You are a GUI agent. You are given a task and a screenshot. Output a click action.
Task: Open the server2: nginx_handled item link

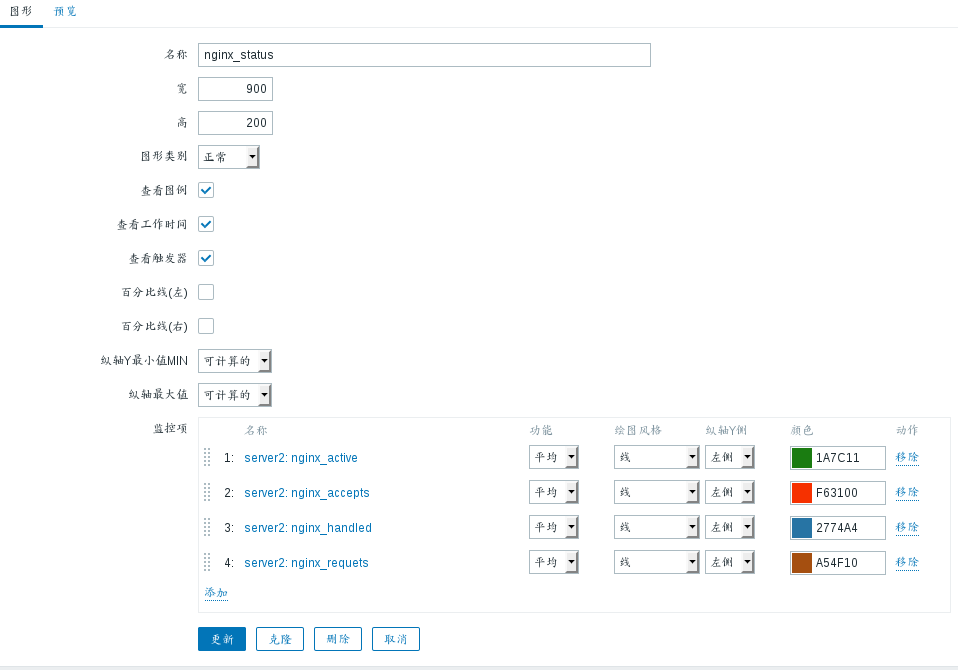(308, 527)
